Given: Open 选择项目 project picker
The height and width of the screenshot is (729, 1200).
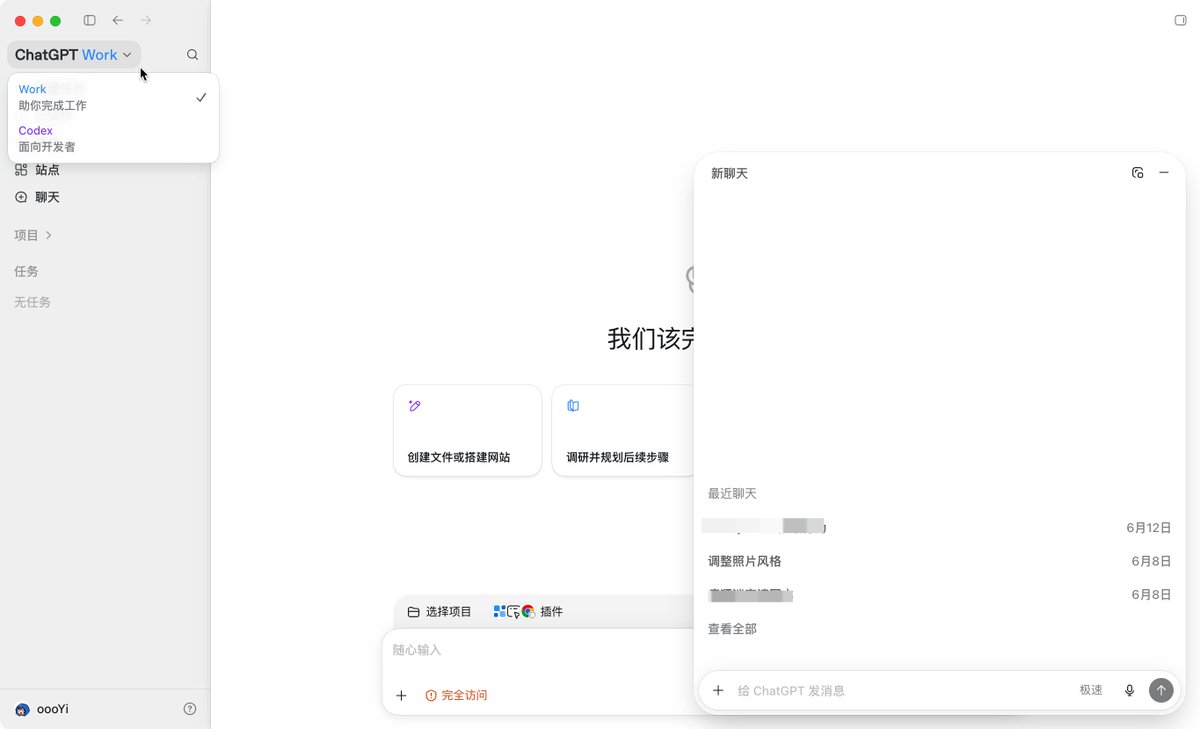Looking at the screenshot, I should [x=439, y=611].
